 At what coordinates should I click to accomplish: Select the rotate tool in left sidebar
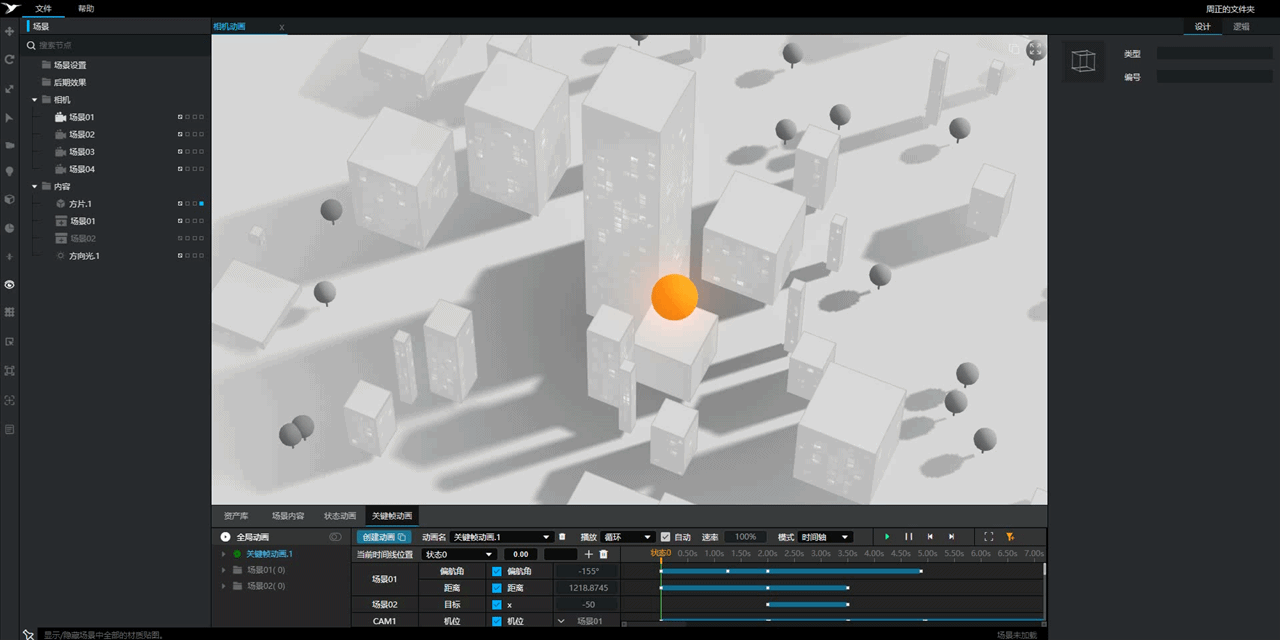pos(10,60)
